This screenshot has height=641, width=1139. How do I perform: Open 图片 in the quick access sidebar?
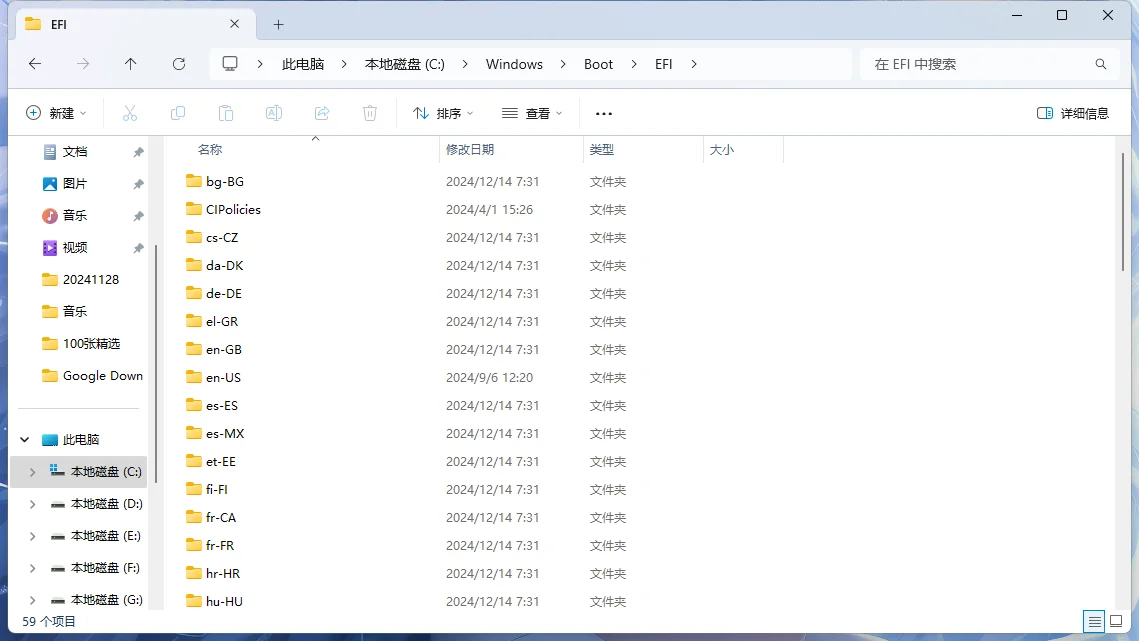tap(75, 184)
